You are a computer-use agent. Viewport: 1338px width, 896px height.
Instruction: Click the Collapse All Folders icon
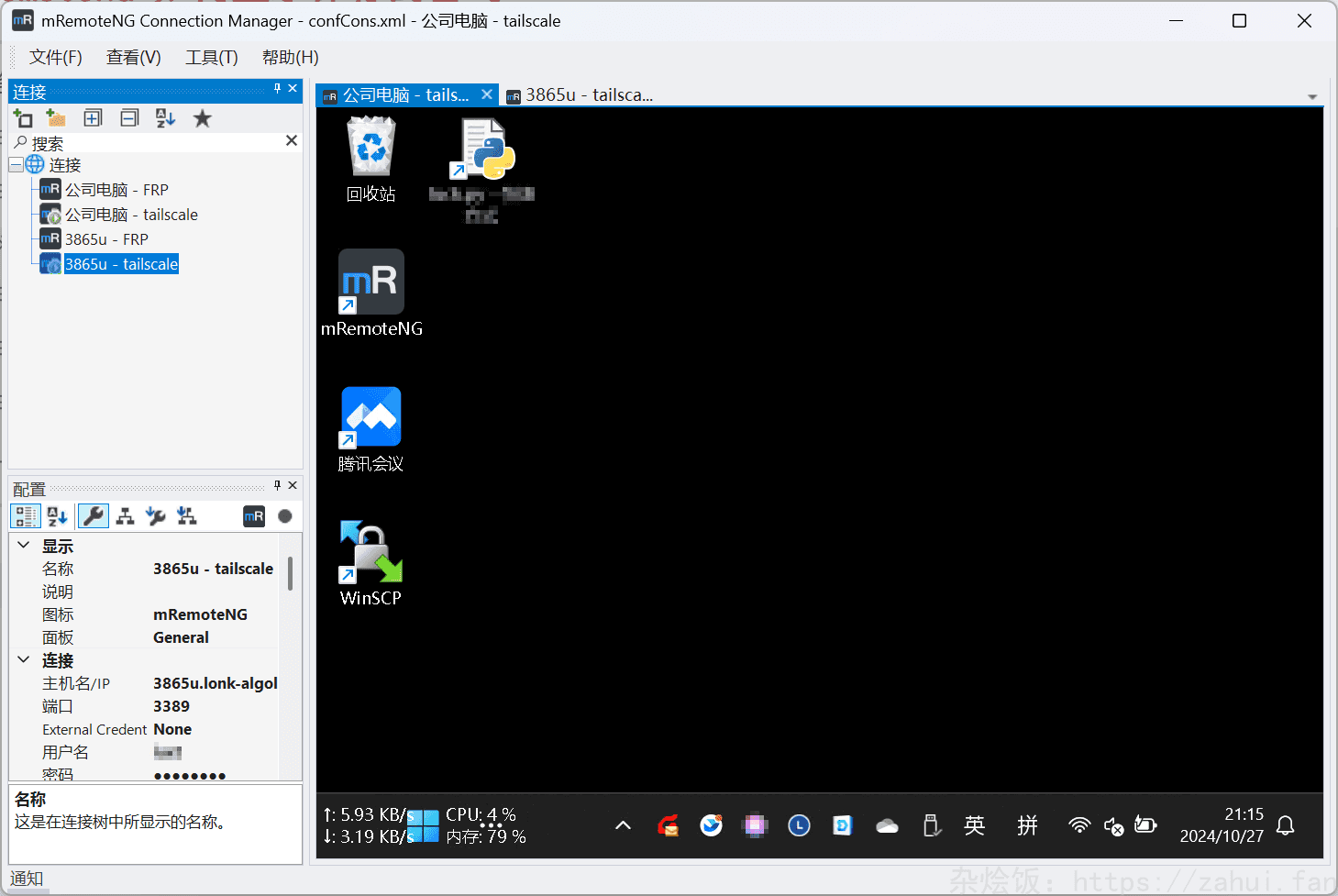129,118
